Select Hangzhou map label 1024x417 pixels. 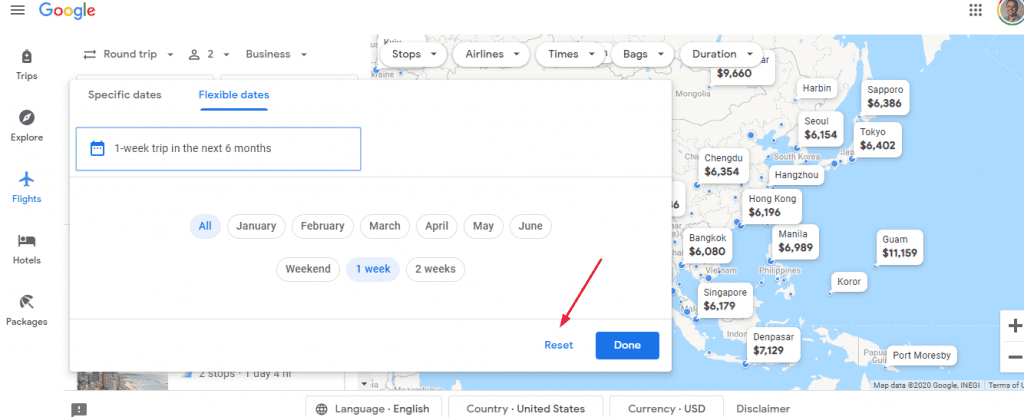[796, 176]
